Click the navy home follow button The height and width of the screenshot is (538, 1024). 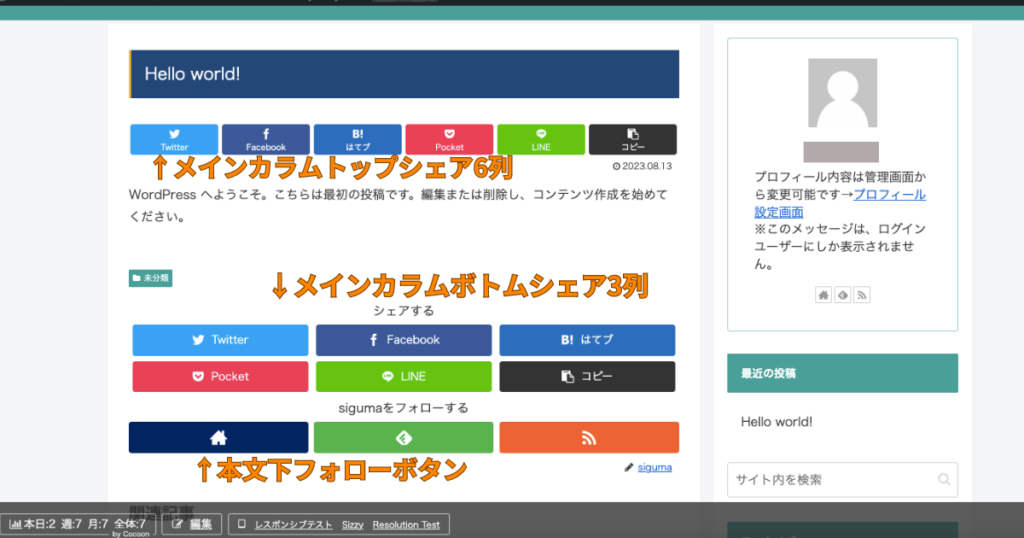(219, 437)
